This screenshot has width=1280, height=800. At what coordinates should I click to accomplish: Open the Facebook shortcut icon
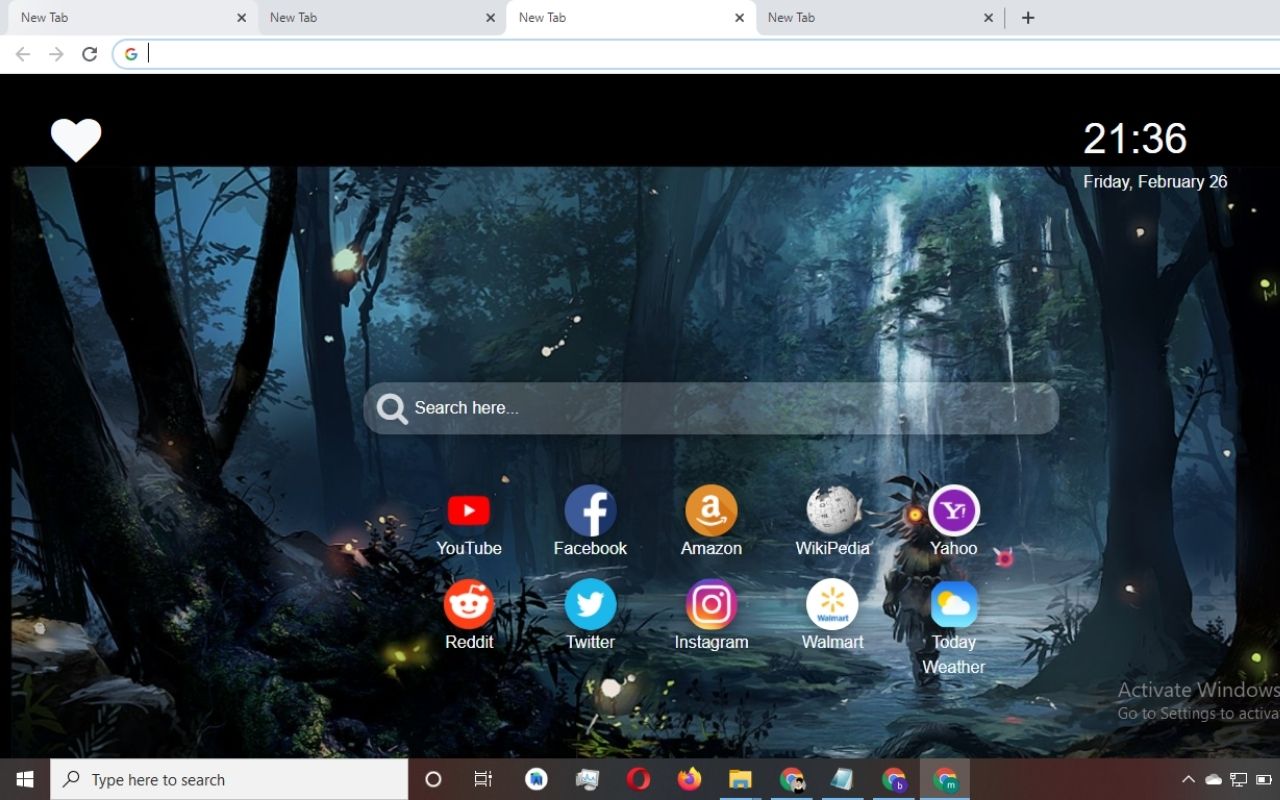coord(590,511)
